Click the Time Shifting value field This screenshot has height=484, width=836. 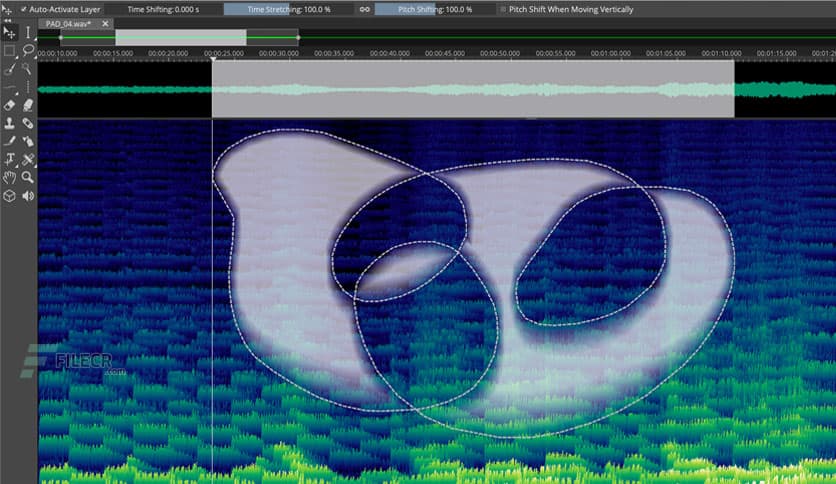coord(163,10)
